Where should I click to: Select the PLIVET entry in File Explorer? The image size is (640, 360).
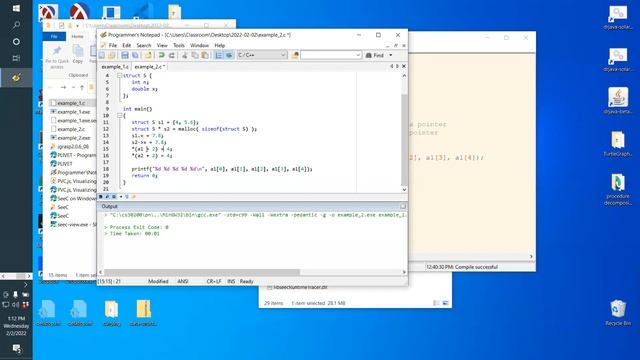pos(64,164)
